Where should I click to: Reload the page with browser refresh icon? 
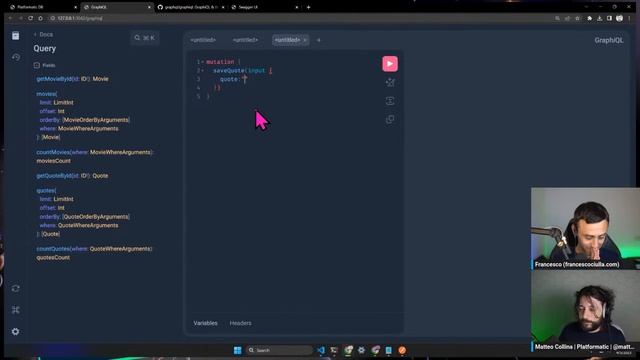point(31,18)
